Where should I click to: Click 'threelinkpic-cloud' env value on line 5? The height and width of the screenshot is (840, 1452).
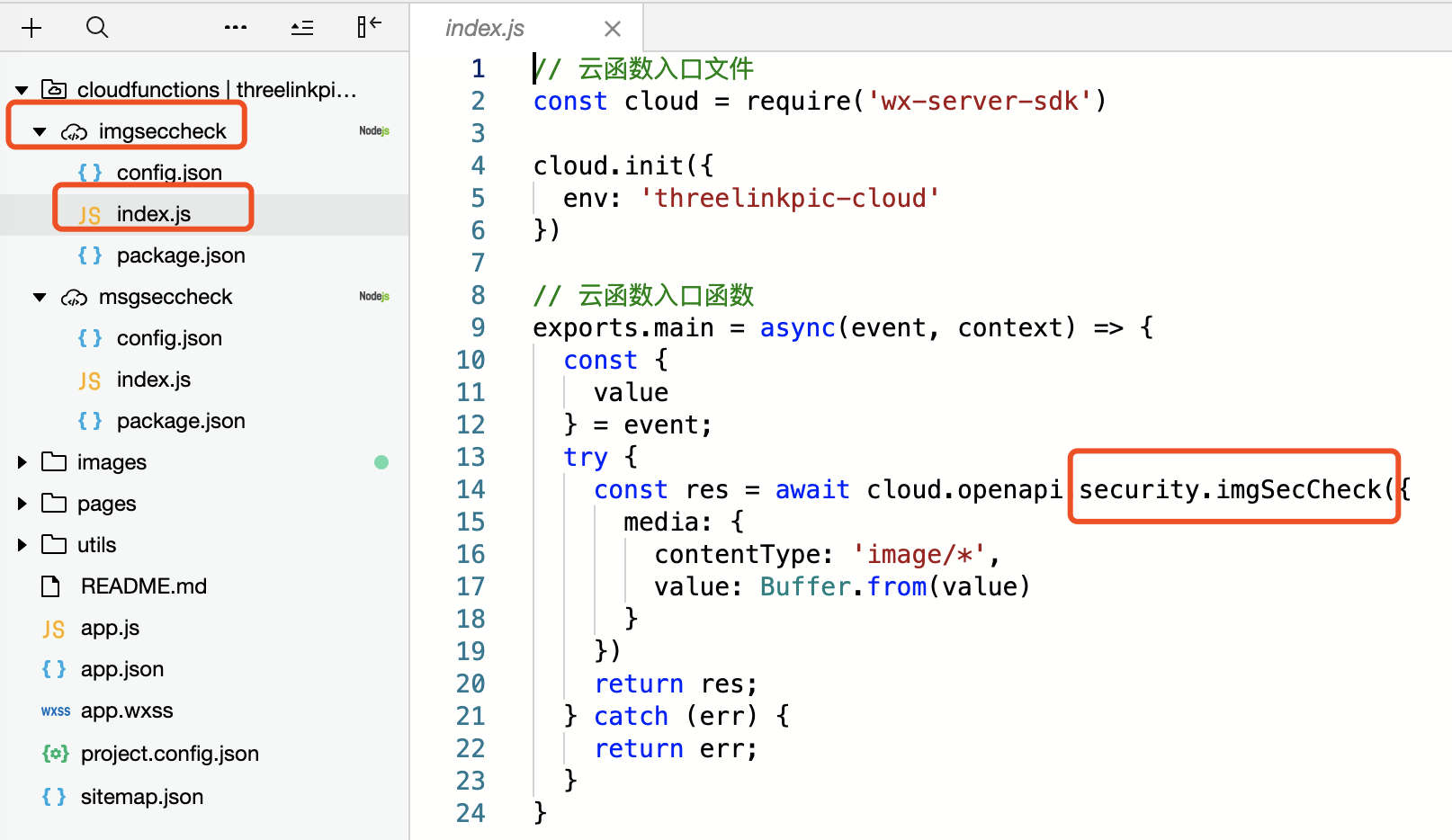click(x=791, y=198)
